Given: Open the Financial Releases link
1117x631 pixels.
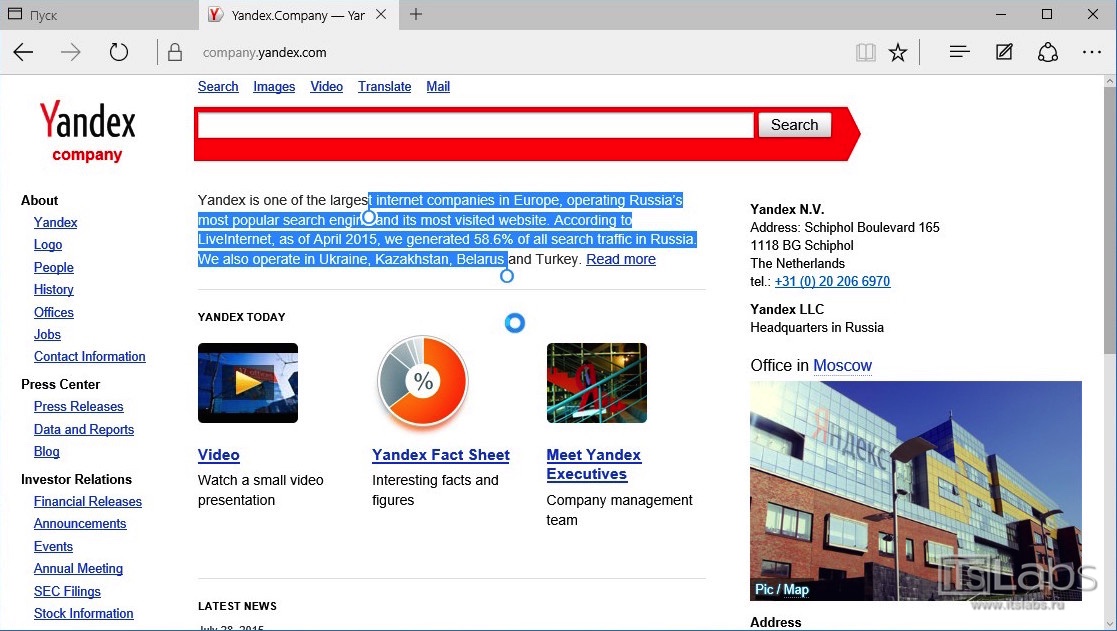Looking at the screenshot, I should [88, 502].
